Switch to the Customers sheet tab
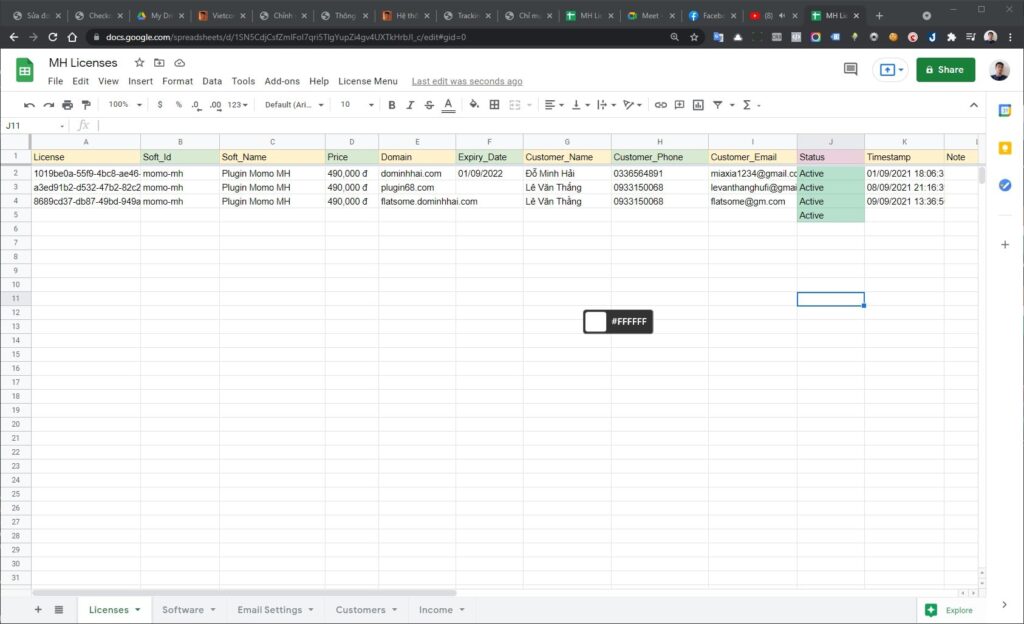The image size is (1024, 624). (x=366, y=609)
